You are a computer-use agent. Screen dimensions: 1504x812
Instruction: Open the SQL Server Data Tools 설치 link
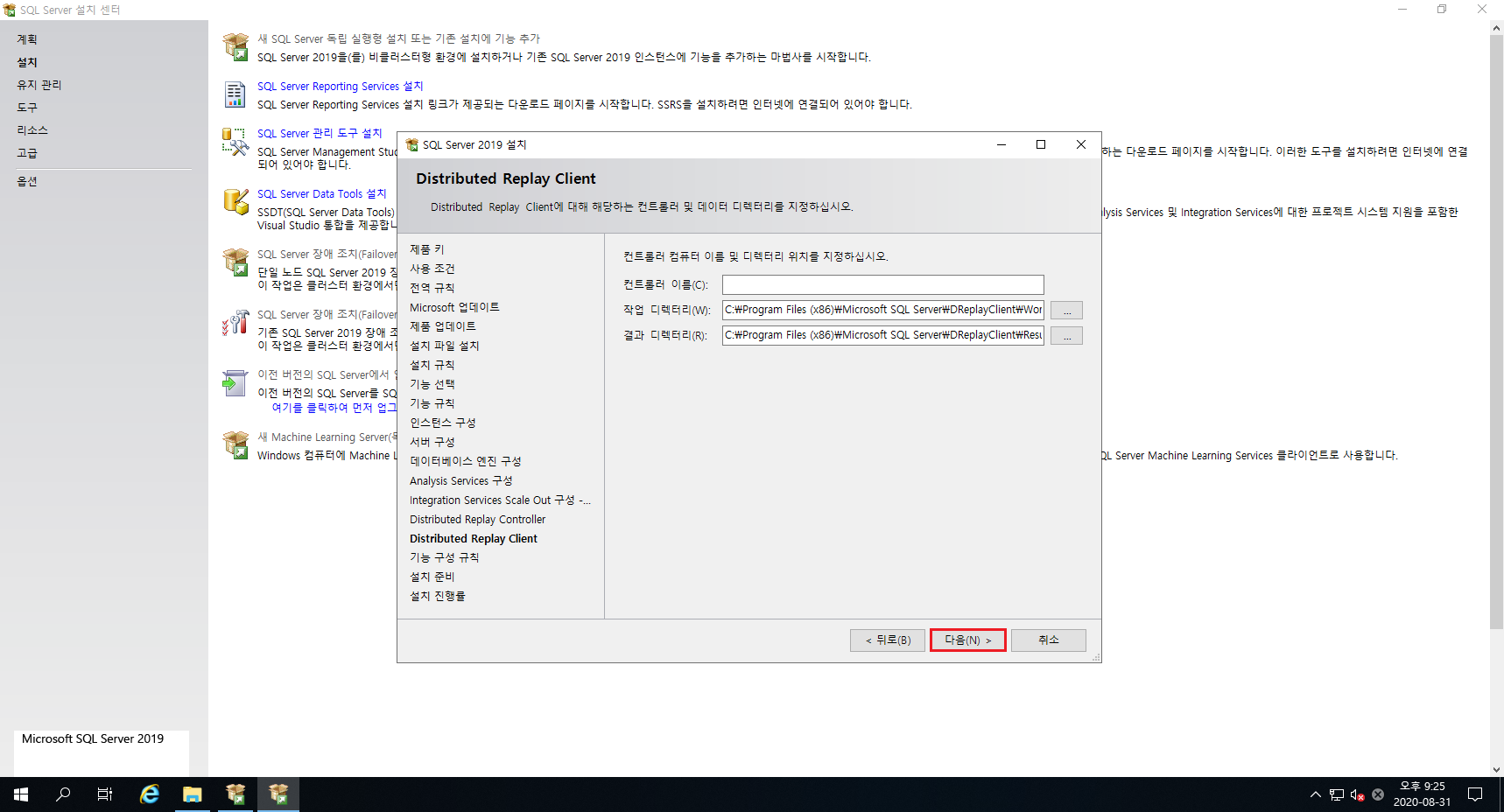[321, 193]
